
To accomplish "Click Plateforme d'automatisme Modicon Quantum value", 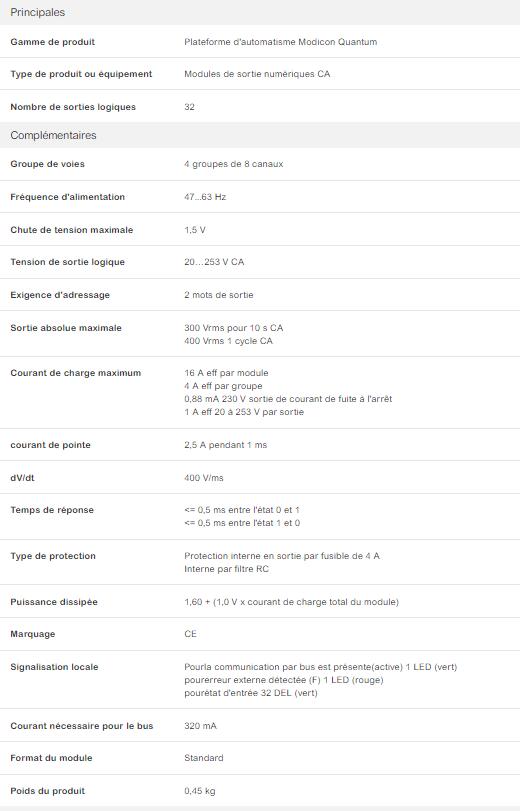I will 280,42.
